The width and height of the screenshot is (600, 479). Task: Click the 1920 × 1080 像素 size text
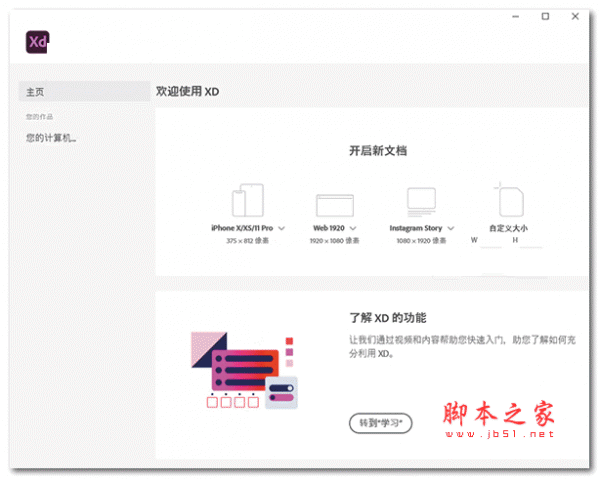coord(334,241)
